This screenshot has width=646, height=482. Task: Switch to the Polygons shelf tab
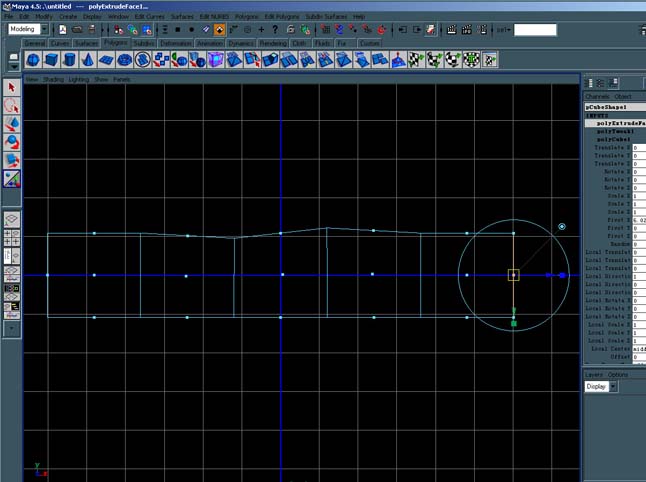(116, 42)
